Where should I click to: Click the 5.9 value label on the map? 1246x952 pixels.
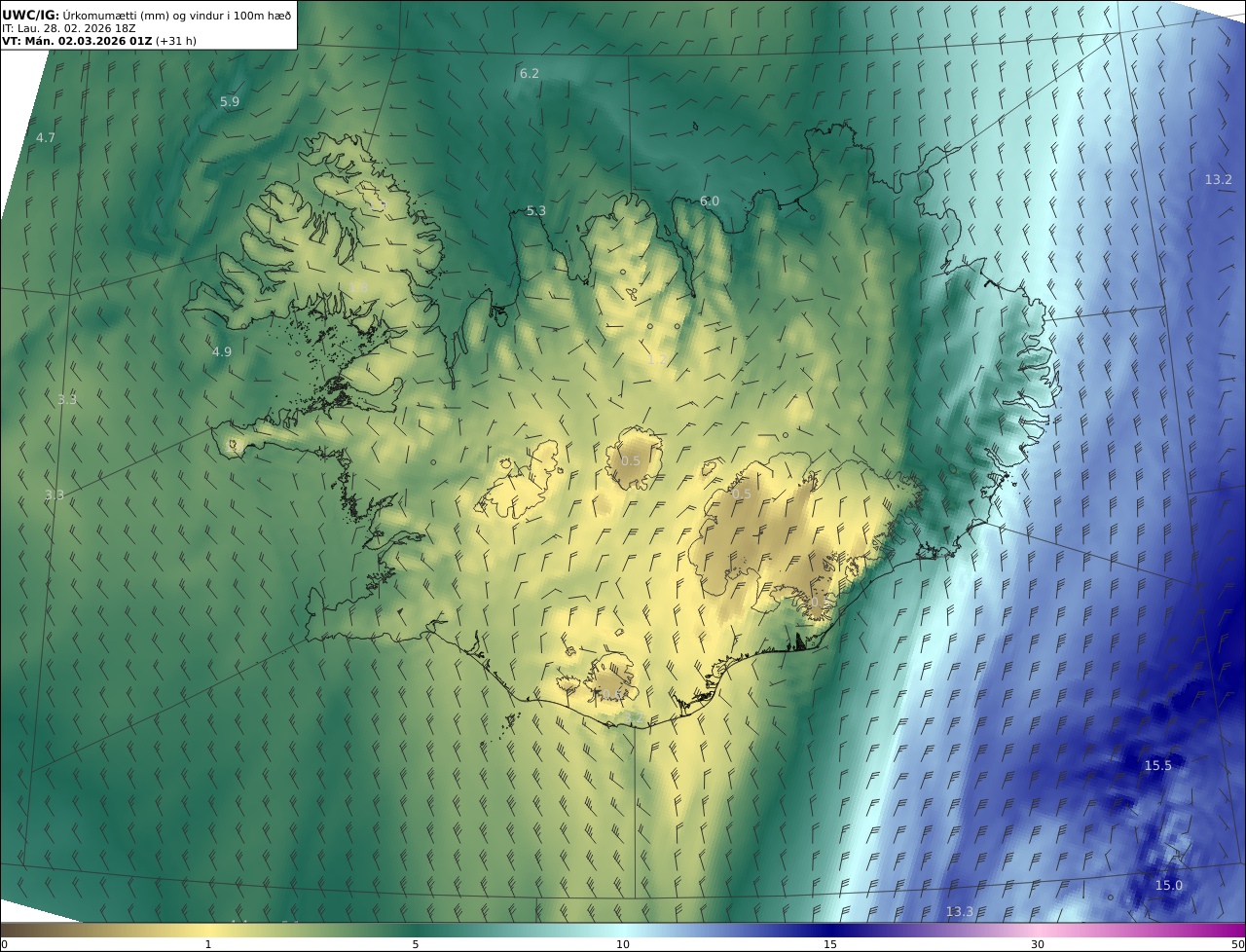click(230, 101)
